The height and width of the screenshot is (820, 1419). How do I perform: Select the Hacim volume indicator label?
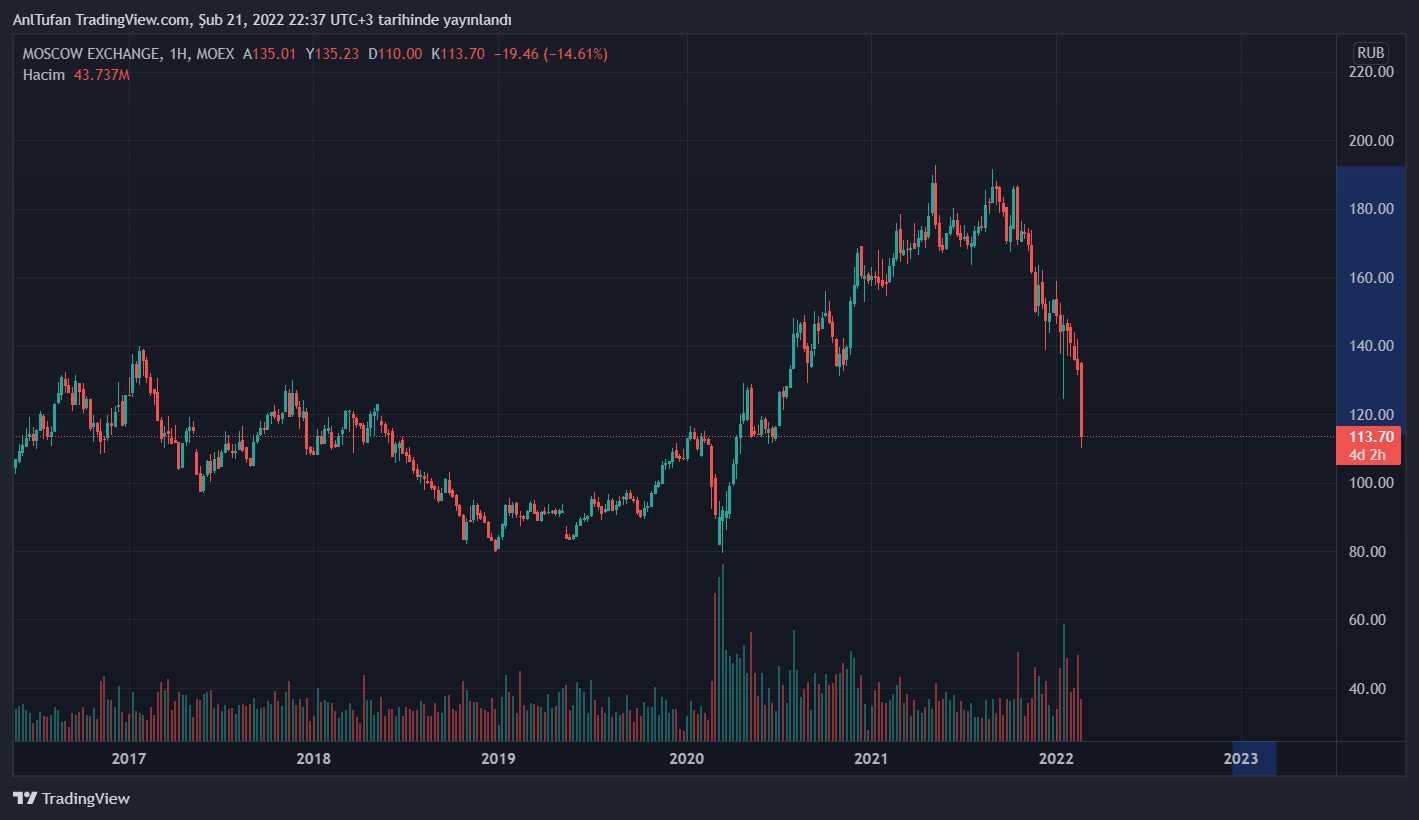44,75
